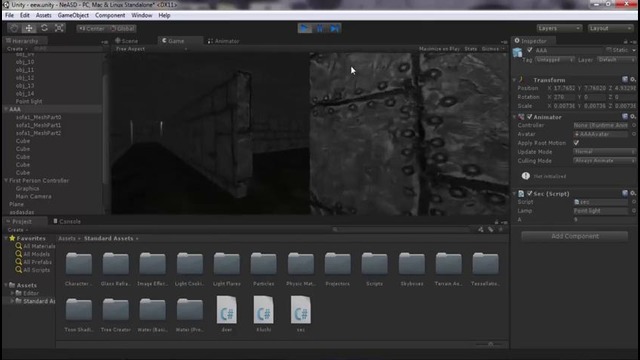The height and width of the screenshot is (360, 640).
Task: Open the Assets menu
Action: tap(43, 16)
